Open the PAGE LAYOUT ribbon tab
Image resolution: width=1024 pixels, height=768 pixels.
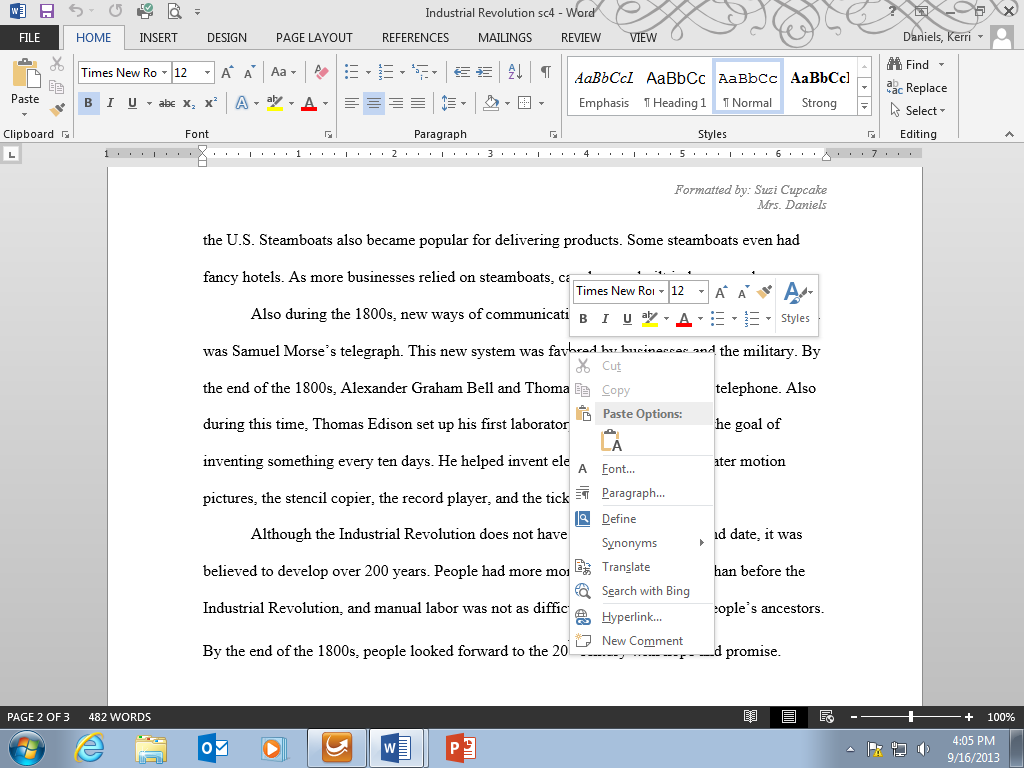pos(314,38)
